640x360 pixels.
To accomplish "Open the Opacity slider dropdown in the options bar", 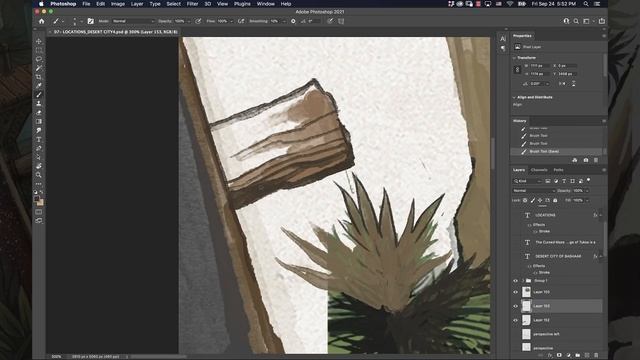I will [x=188, y=21].
